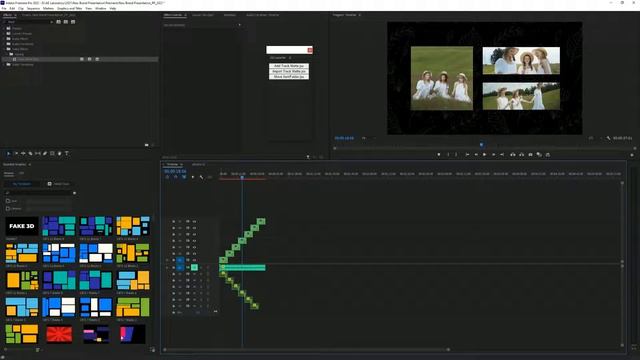The height and width of the screenshot is (360, 640).
Task: Open the Edit menu
Action: (12, 8)
